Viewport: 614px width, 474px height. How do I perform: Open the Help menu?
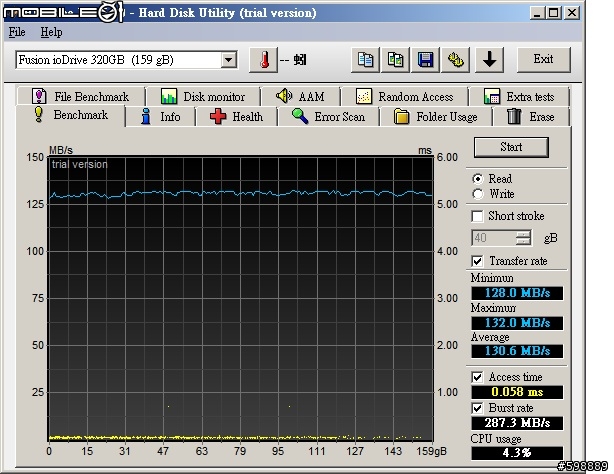pos(51,32)
